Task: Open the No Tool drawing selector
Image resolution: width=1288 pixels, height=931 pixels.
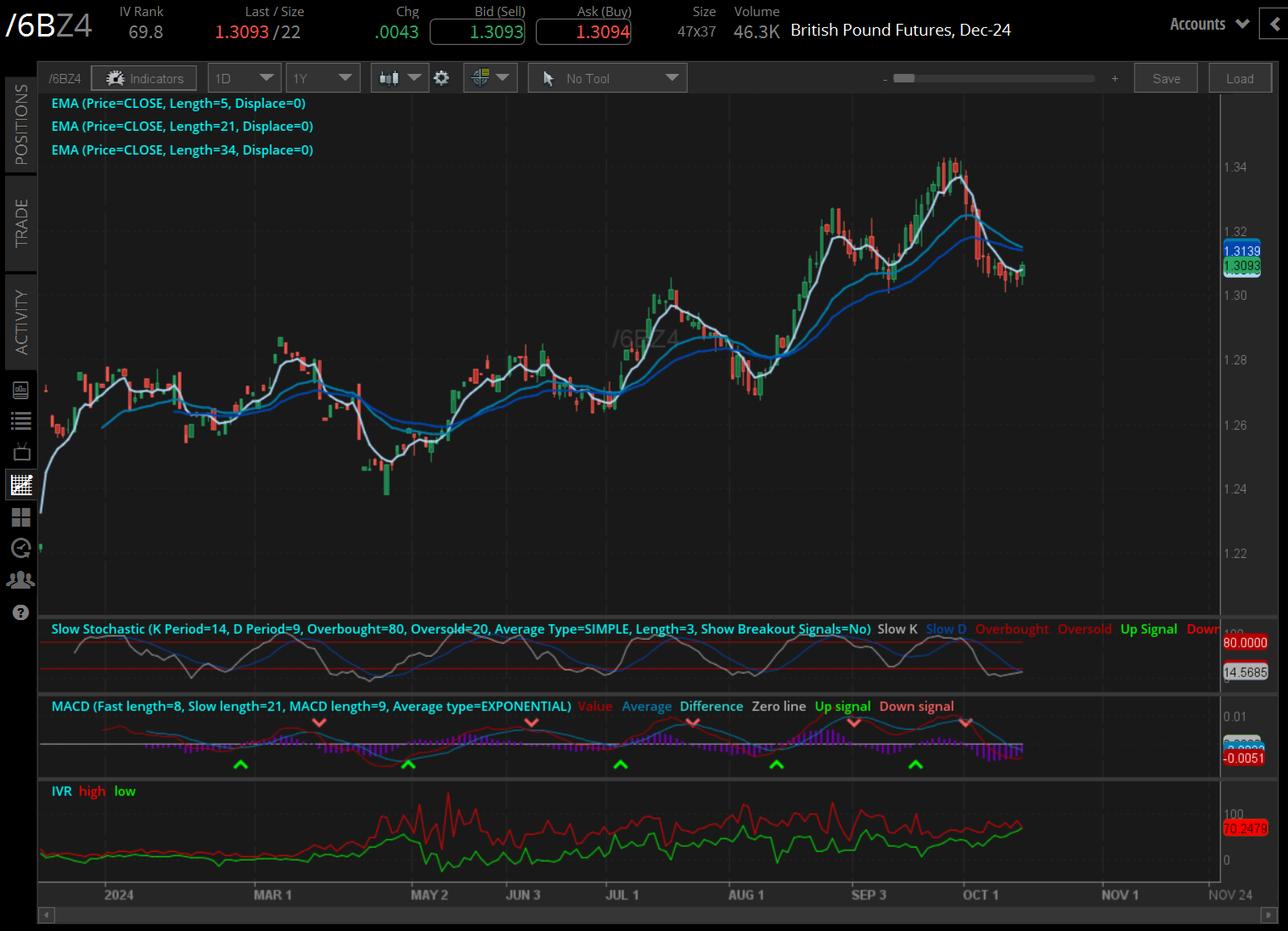Action: coord(608,78)
